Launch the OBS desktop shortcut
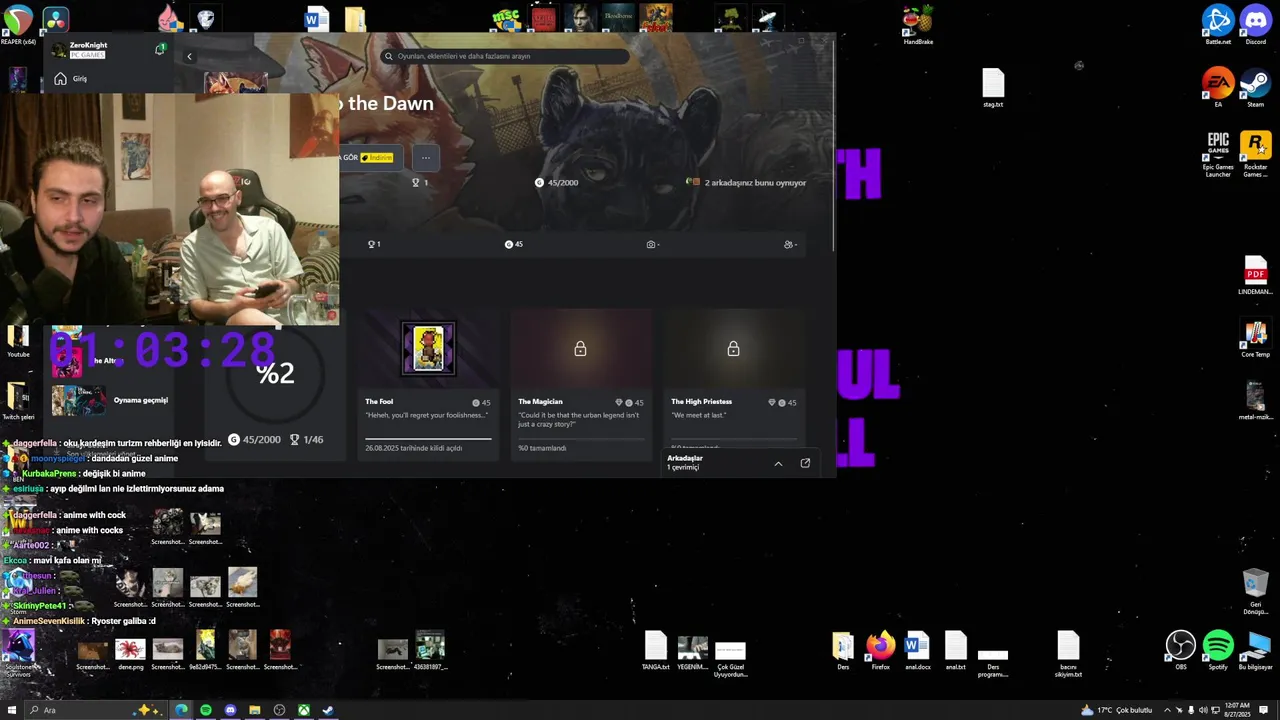The image size is (1280, 720). click(1181, 650)
